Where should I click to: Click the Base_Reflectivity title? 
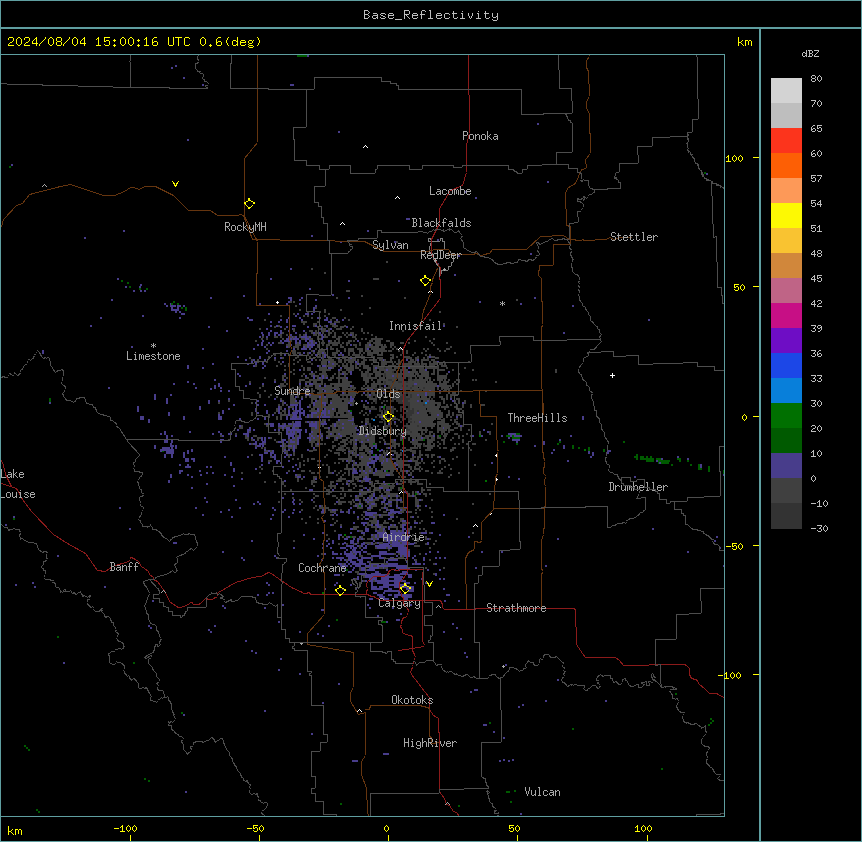(x=431, y=15)
